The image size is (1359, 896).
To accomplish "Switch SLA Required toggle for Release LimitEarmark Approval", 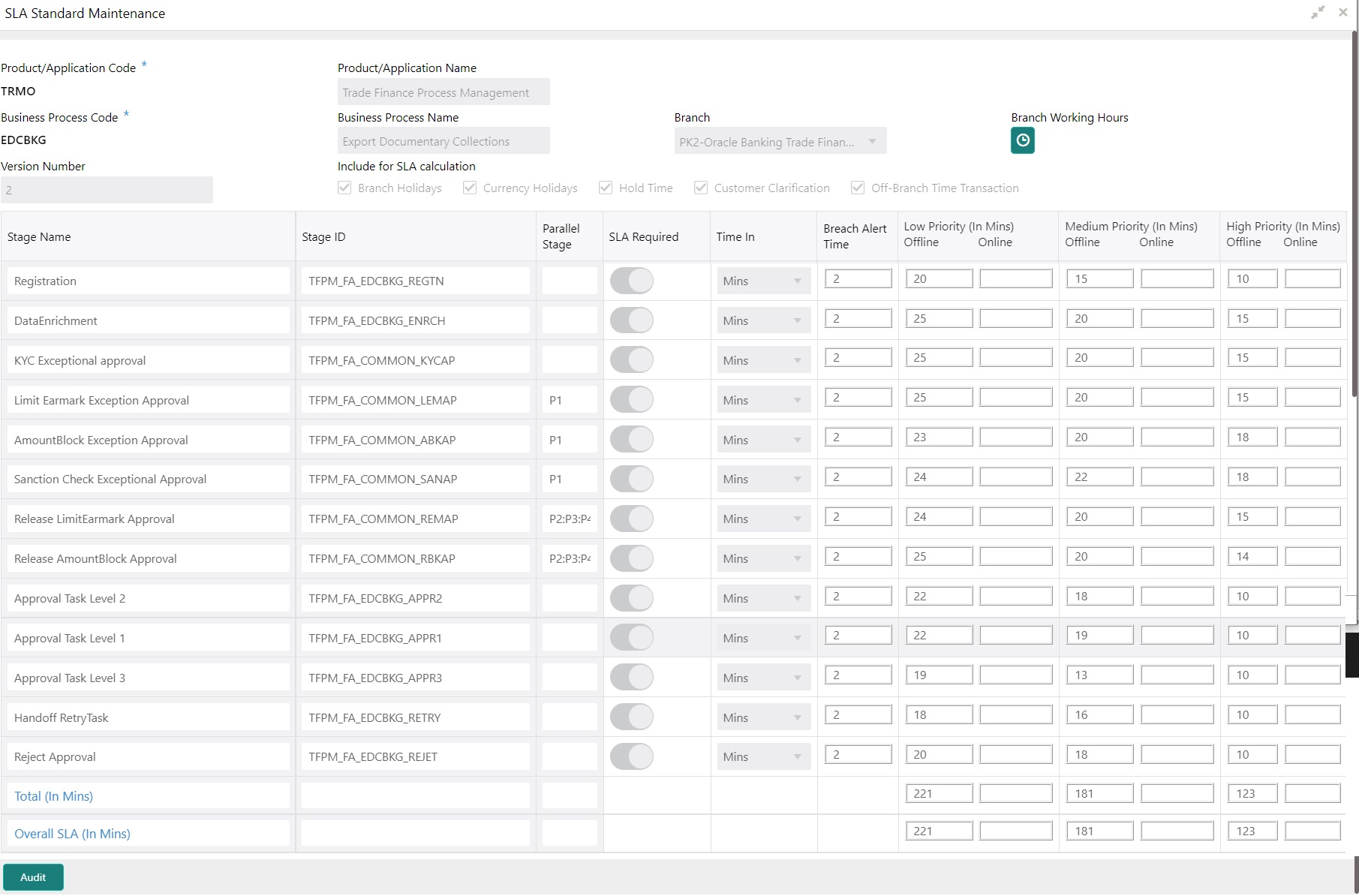I will click(x=632, y=519).
